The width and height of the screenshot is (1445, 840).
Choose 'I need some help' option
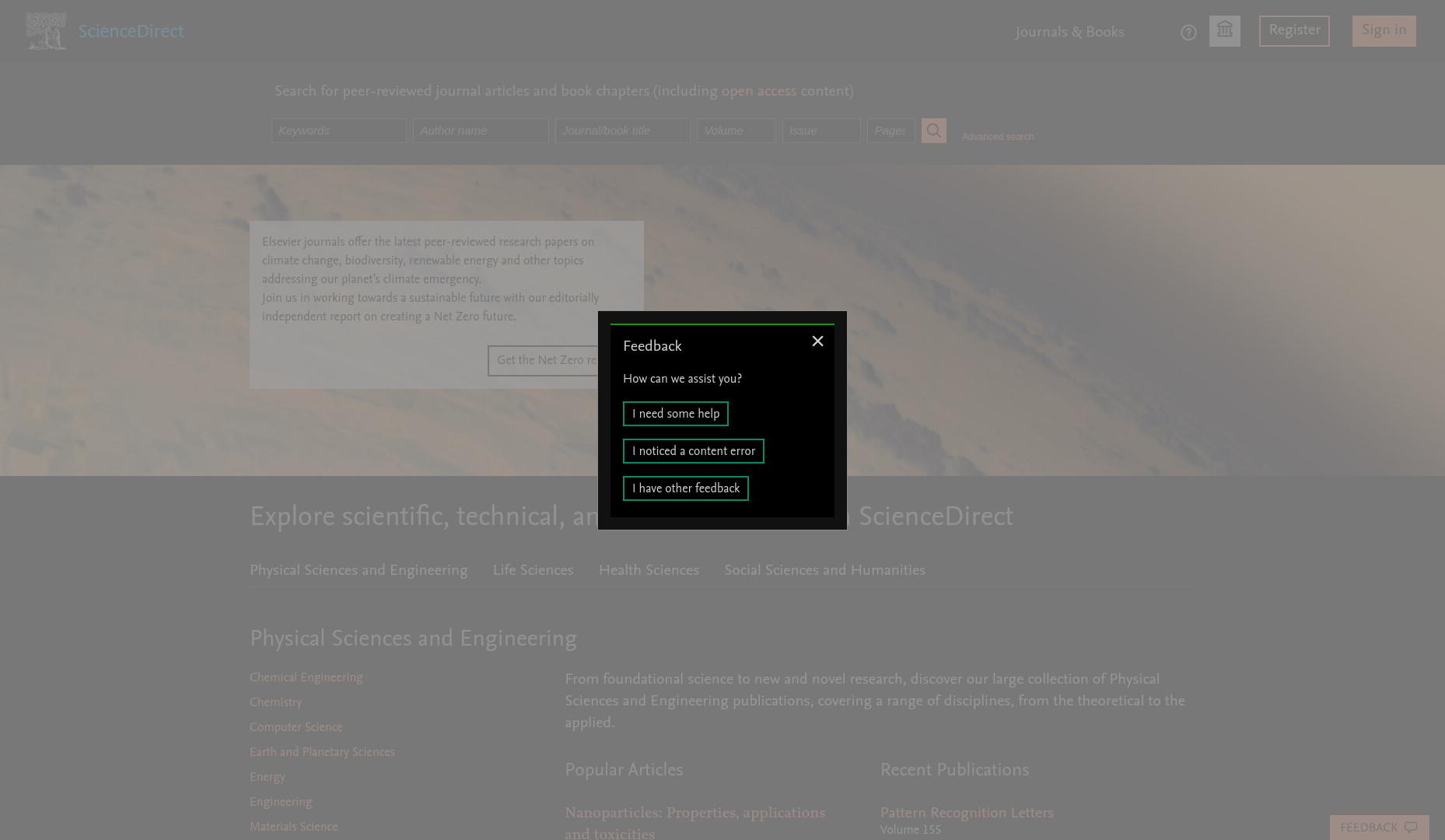coord(676,414)
